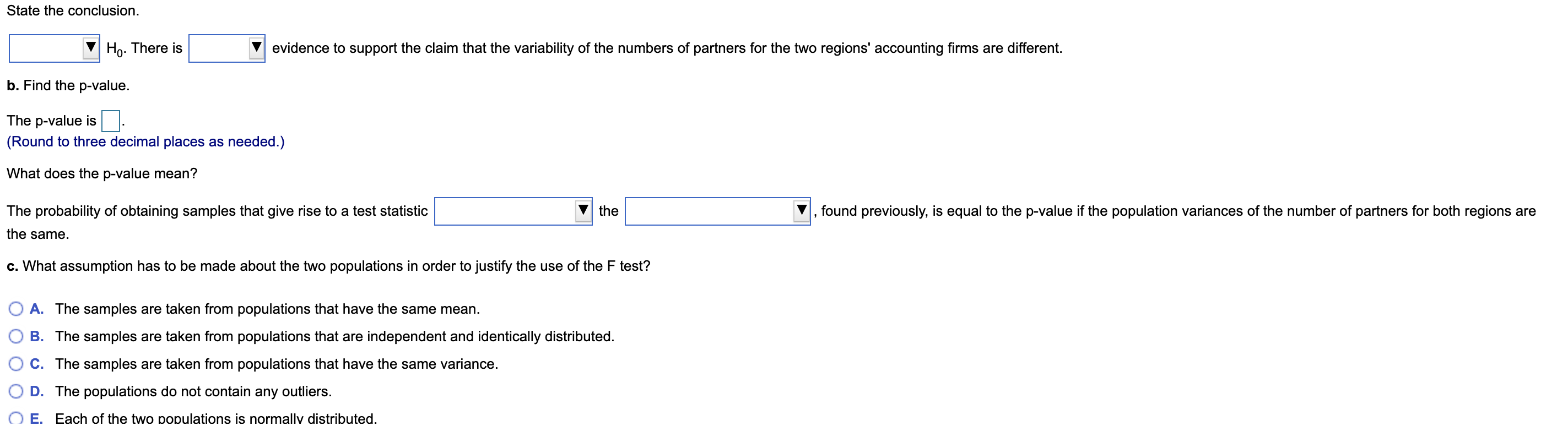Click the bold letter 'D.' next to its radio

click(x=37, y=391)
